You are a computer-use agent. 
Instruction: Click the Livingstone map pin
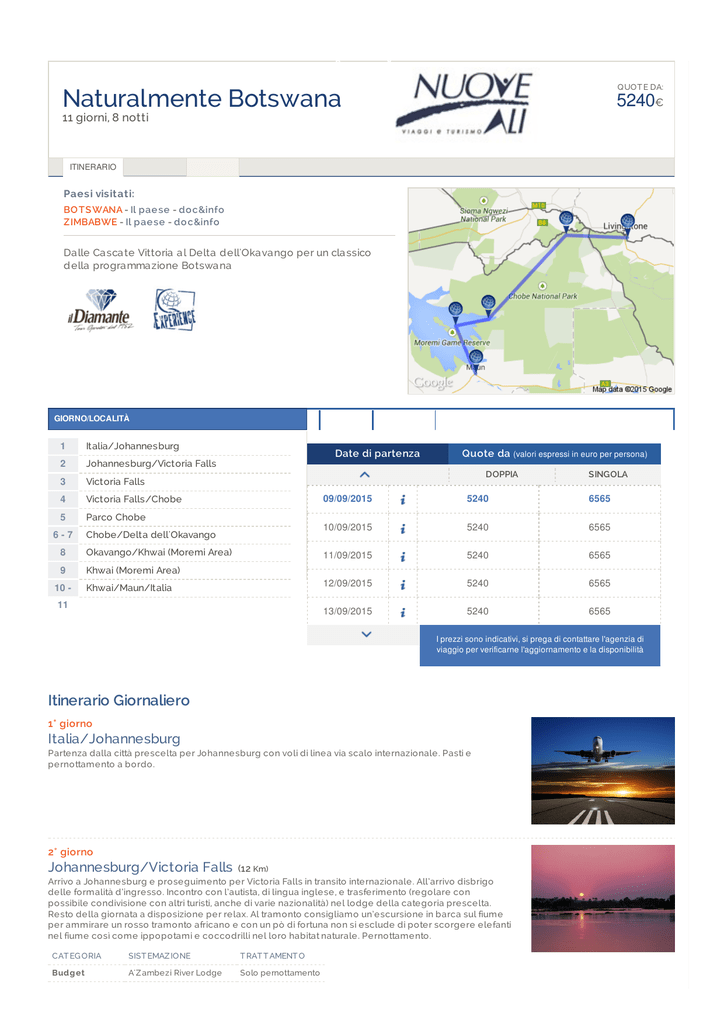pyautogui.click(x=627, y=223)
